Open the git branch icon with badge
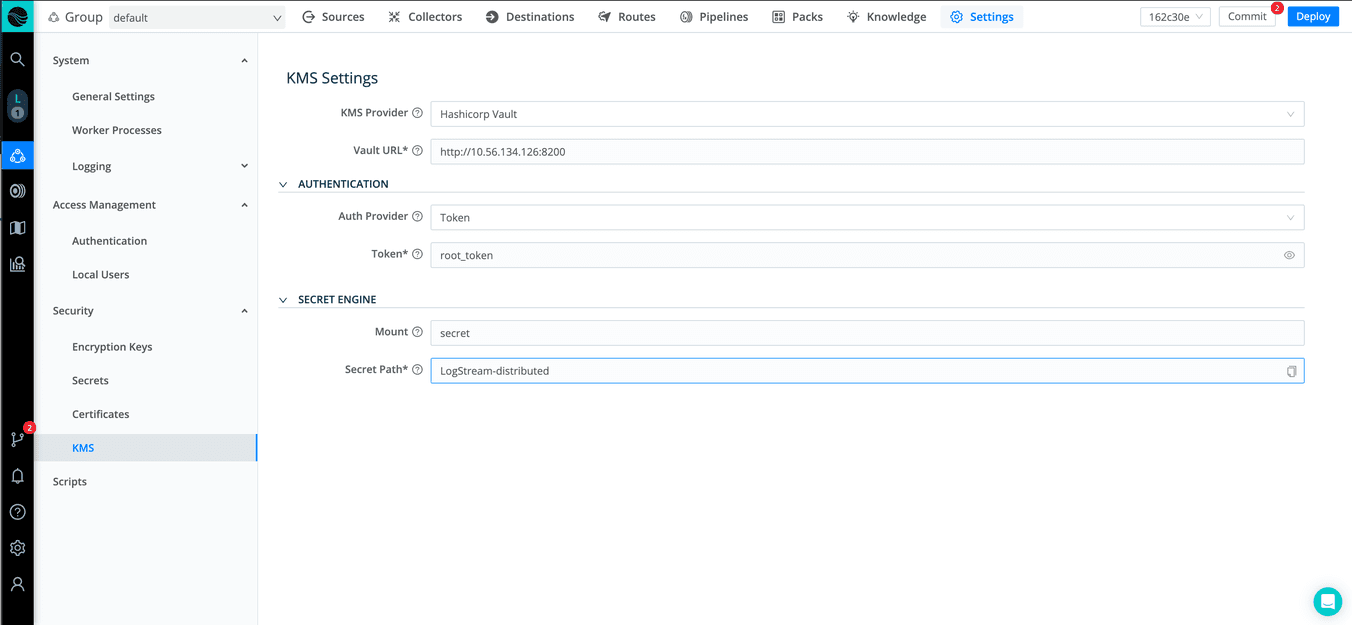Image resolution: width=1352 pixels, height=625 pixels. coord(17,439)
